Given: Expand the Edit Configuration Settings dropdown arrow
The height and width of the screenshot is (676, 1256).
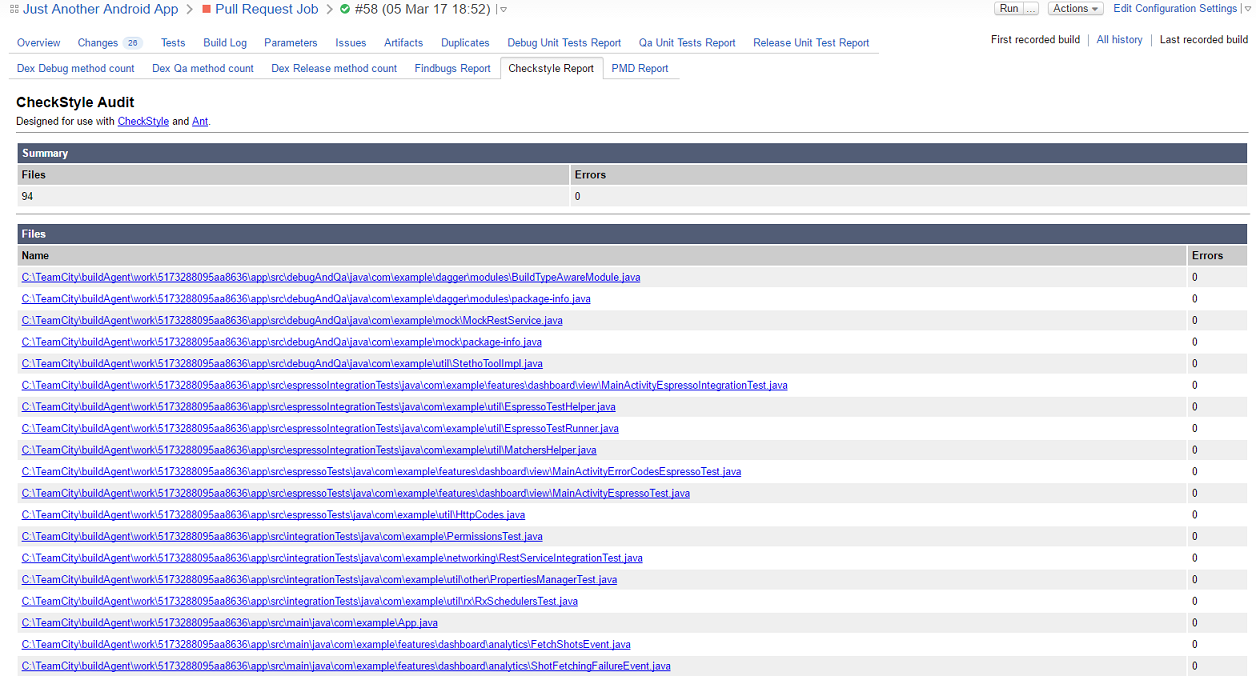Looking at the screenshot, I should tap(1246, 9).
